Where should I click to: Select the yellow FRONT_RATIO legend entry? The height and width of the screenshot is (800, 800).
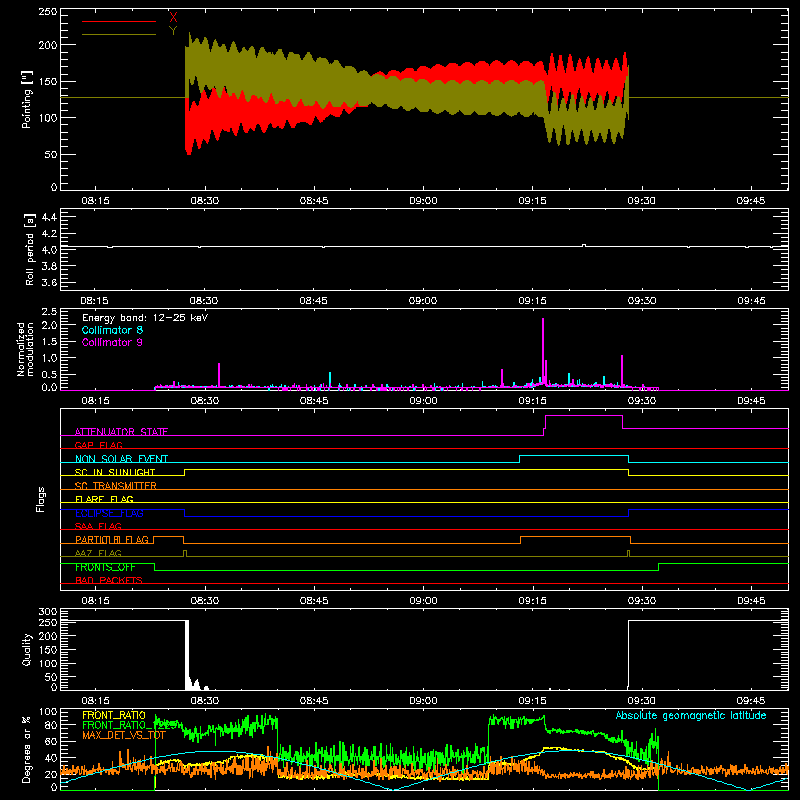tap(114, 715)
